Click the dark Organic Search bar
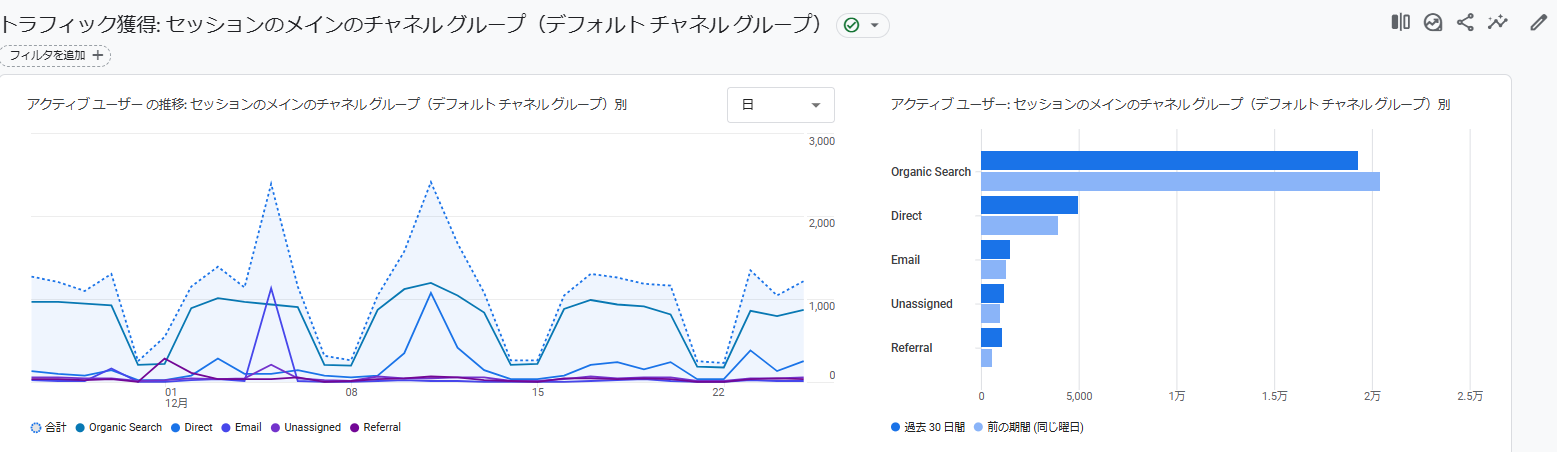Viewport: 1557px width, 452px height. point(1168,160)
